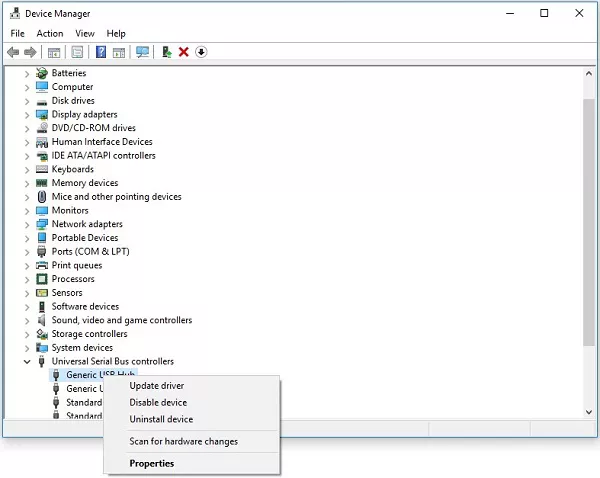Click the Disk drives category icon
This screenshot has width=600, height=478.
click(42, 102)
